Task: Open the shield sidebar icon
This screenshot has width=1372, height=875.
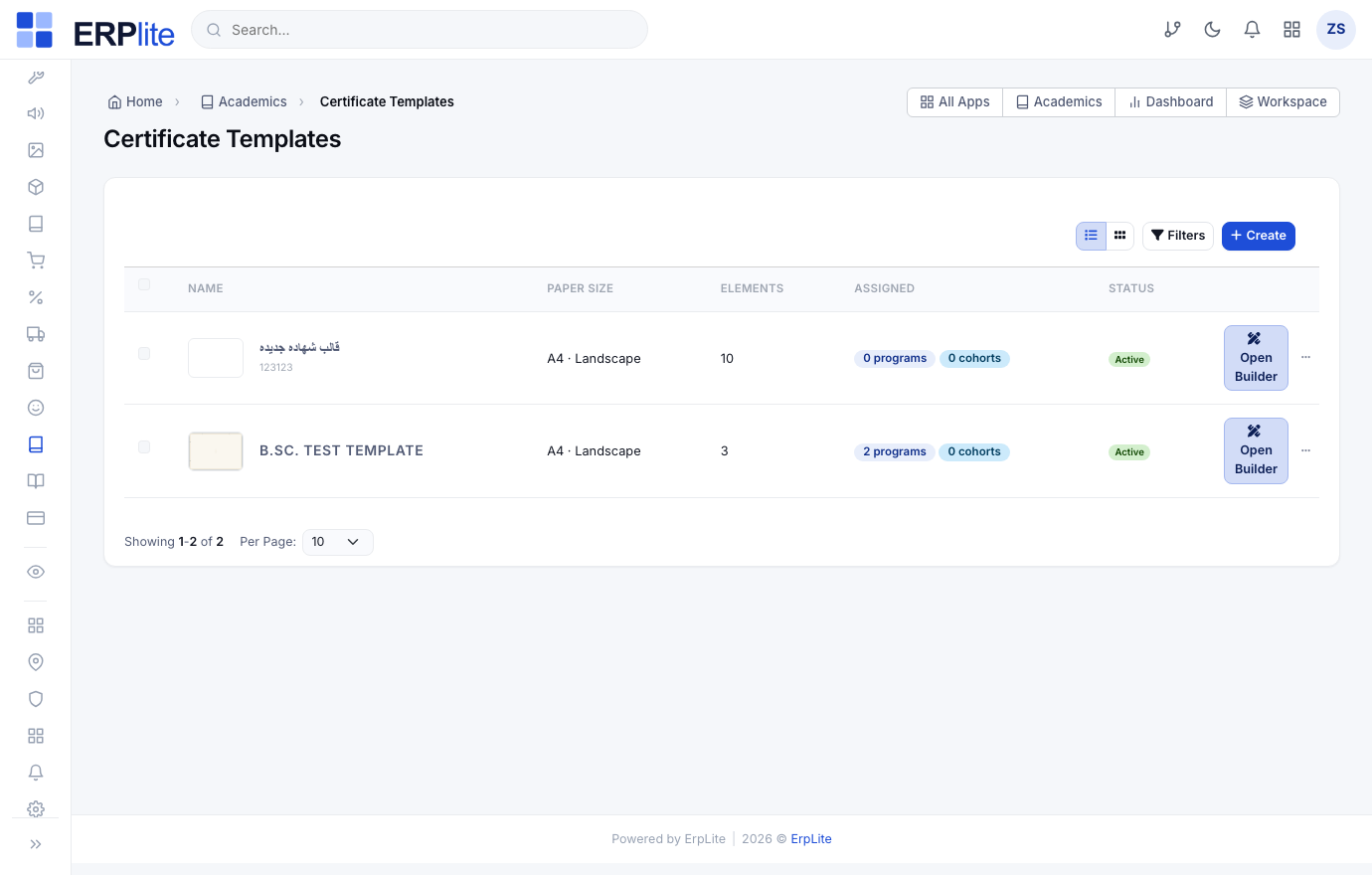Action: pyautogui.click(x=36, y=699)
